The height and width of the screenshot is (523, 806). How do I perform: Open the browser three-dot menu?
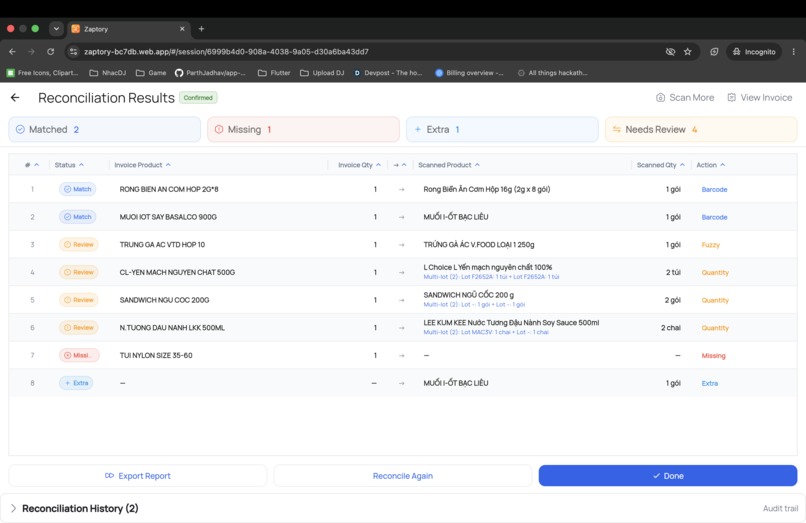click(794, 51)
